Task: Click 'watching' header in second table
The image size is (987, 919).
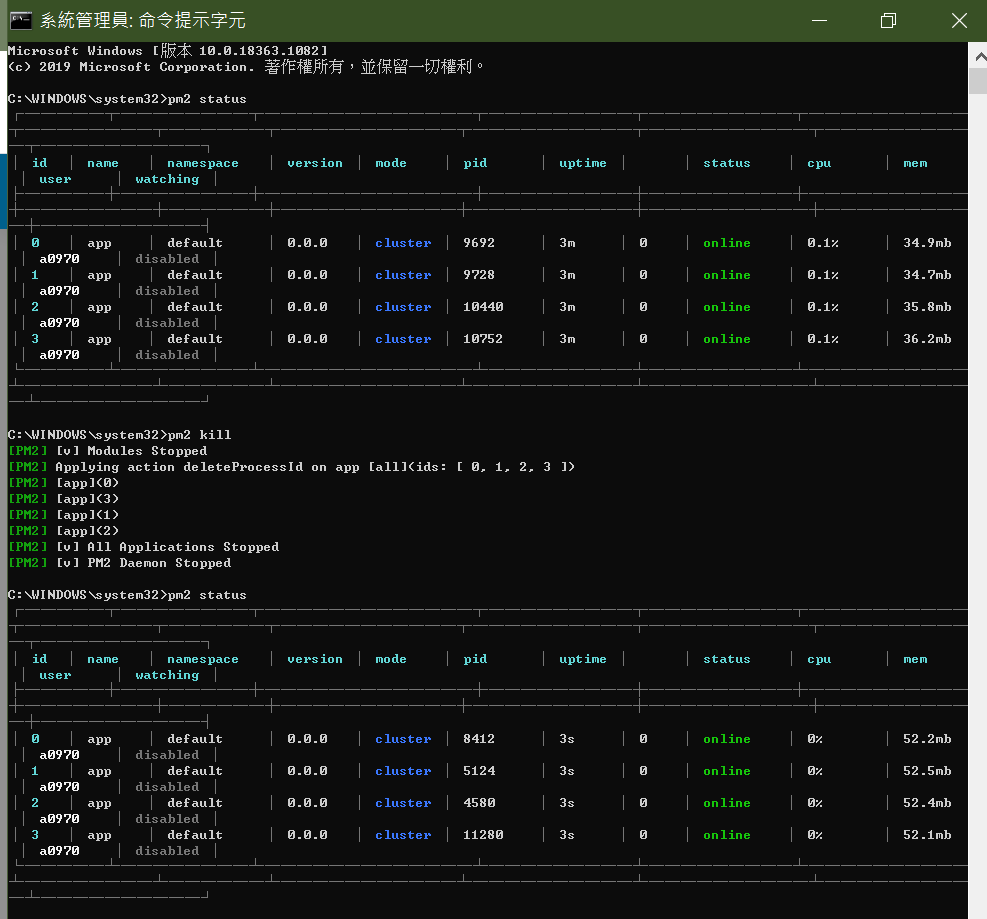Action: coord(167,675)
